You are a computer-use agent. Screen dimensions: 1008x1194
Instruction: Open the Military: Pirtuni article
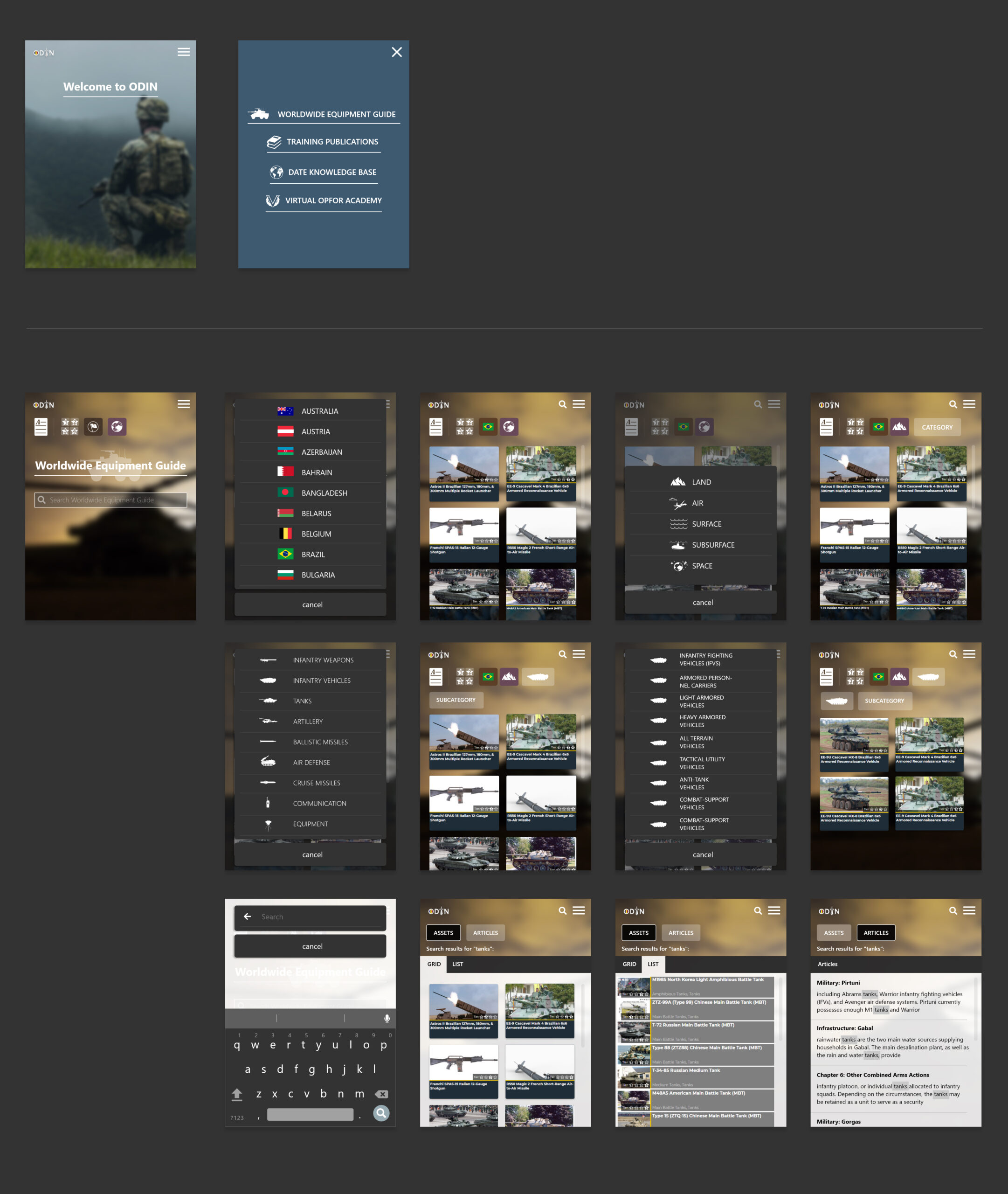tap(891, 996)
